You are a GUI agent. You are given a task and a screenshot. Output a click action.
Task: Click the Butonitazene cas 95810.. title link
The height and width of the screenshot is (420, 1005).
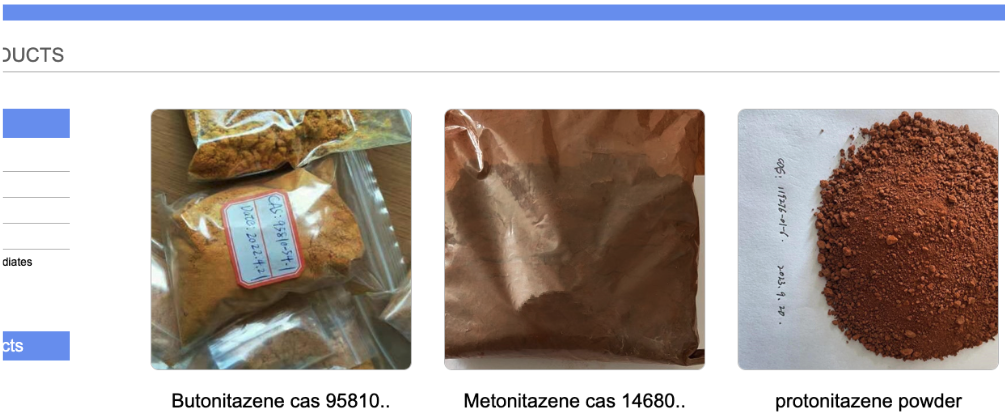click(281, 401)
